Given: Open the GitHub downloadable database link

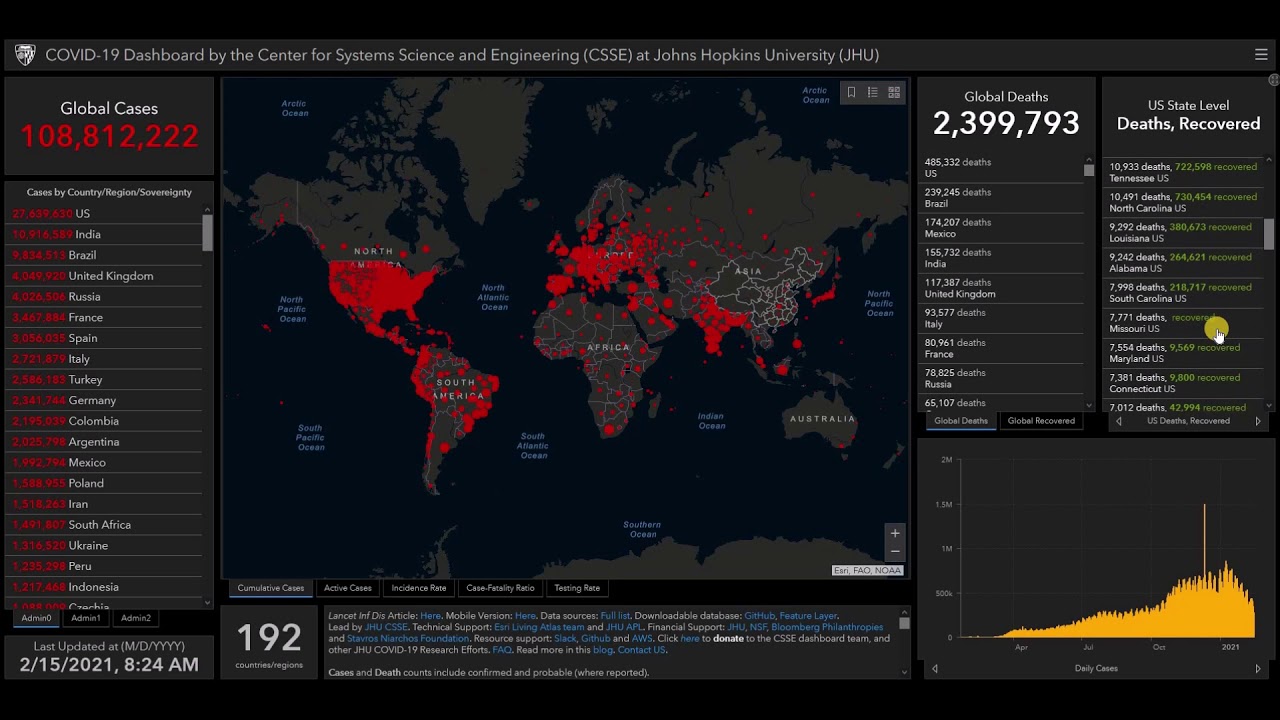Looking at the screenshot, I should [759, 616].
